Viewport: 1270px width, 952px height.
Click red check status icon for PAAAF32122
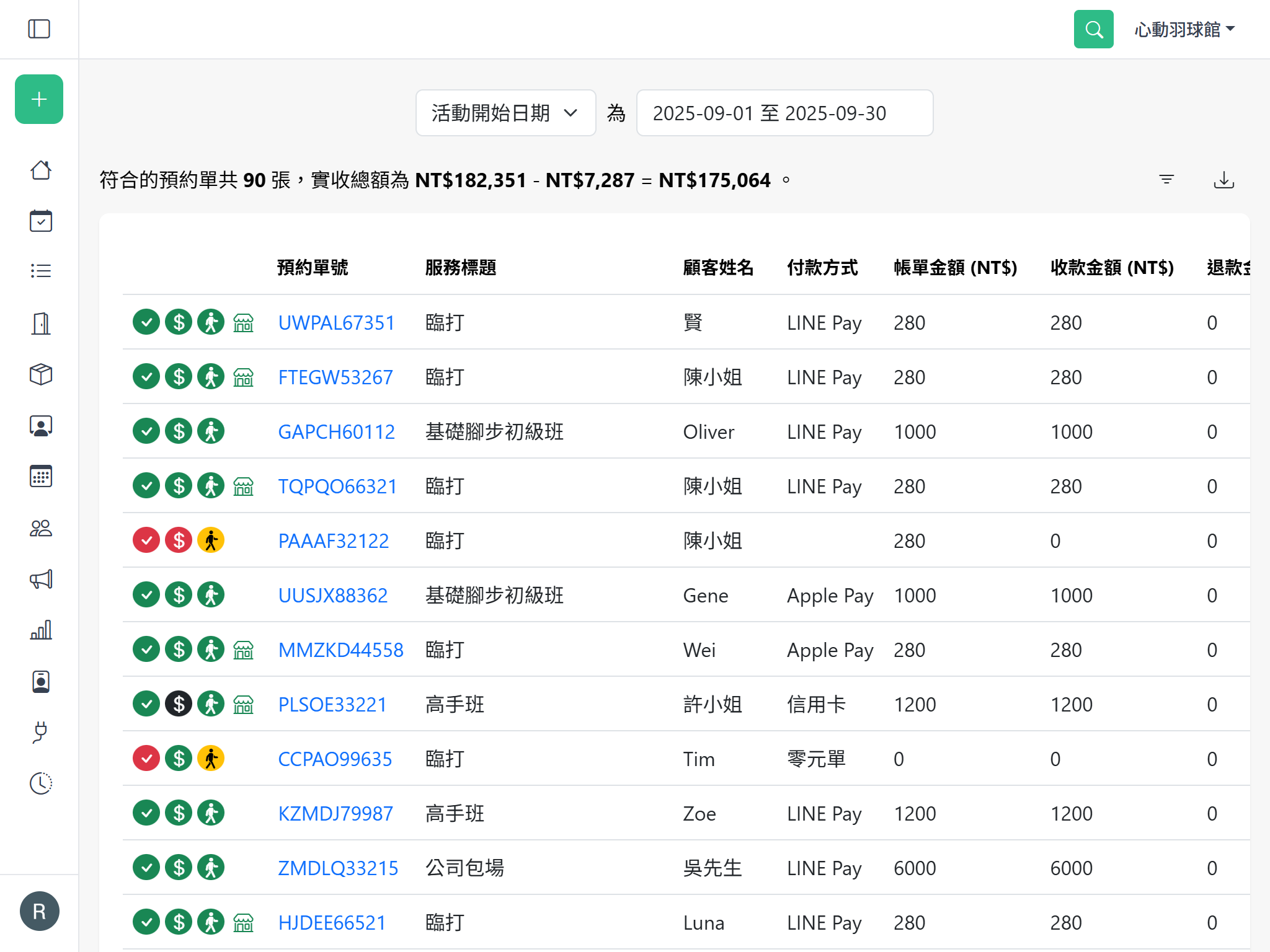[146, 540]
